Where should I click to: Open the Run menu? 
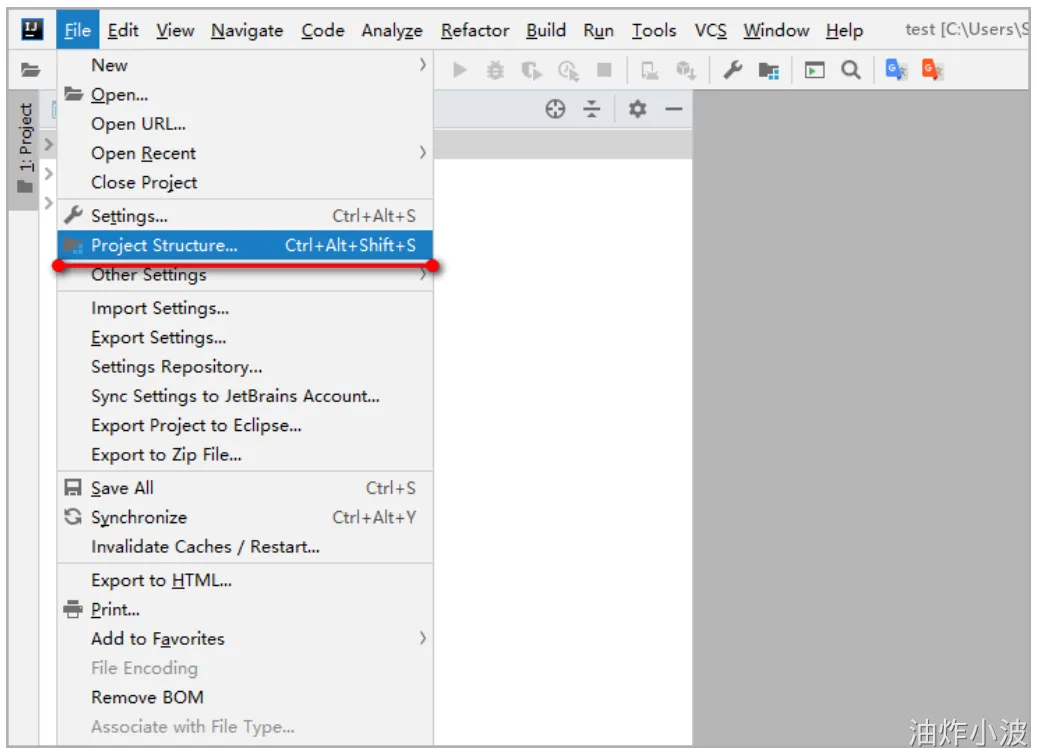tap(598, 30)
